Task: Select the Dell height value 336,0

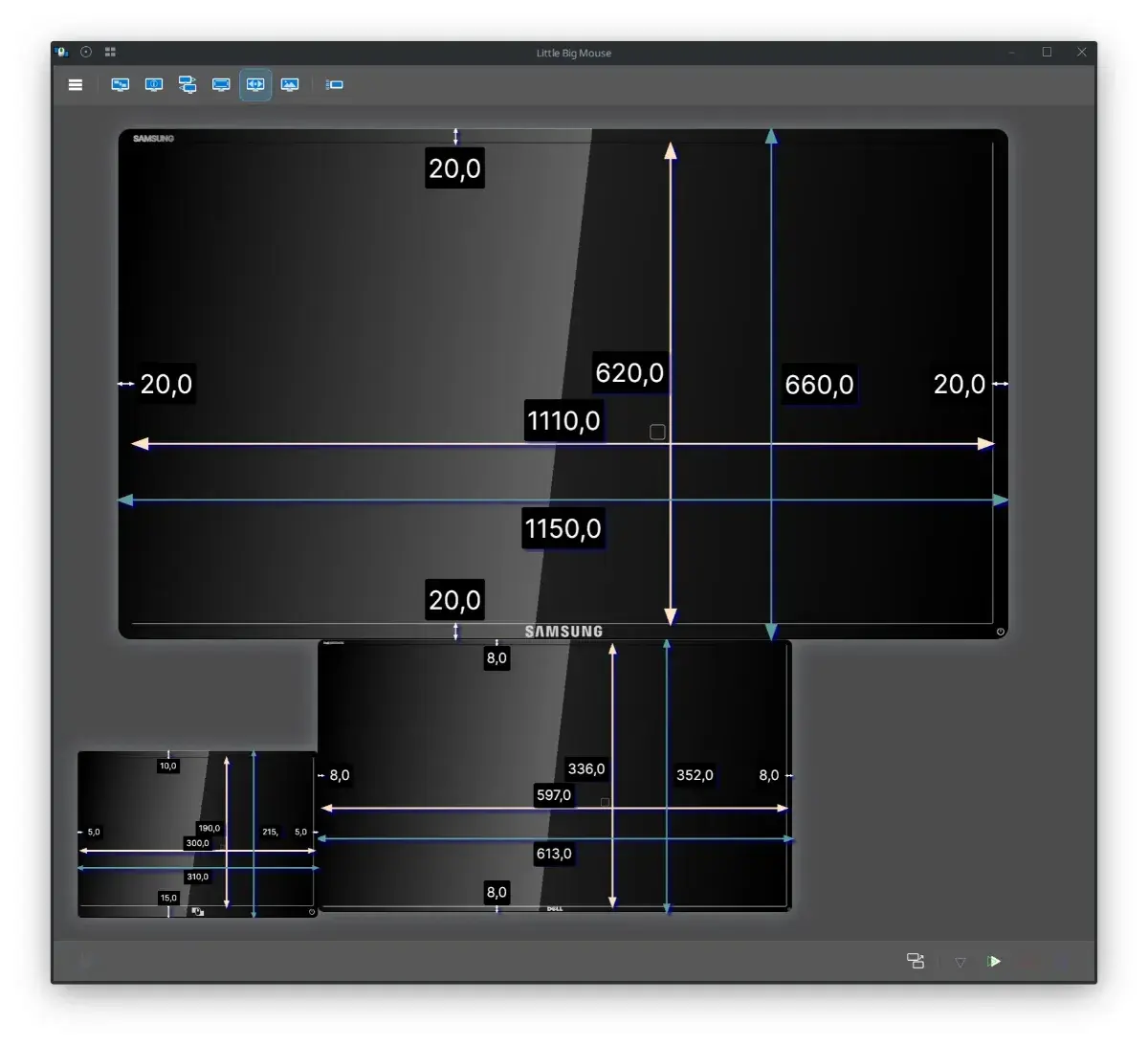Action: [x=586, y=768]
